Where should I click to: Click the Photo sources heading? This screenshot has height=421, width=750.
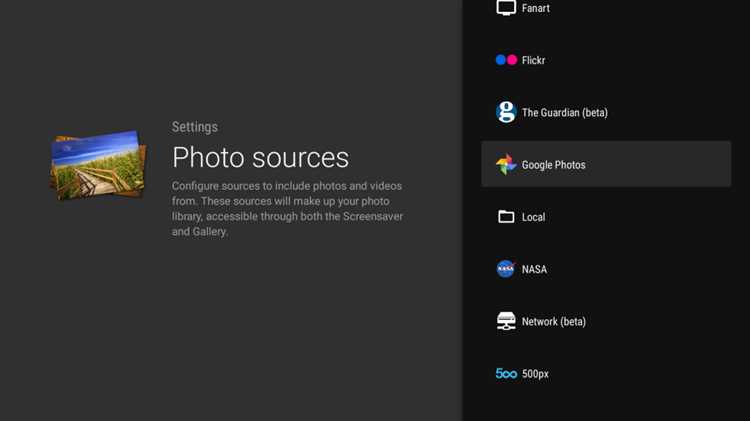260,157
